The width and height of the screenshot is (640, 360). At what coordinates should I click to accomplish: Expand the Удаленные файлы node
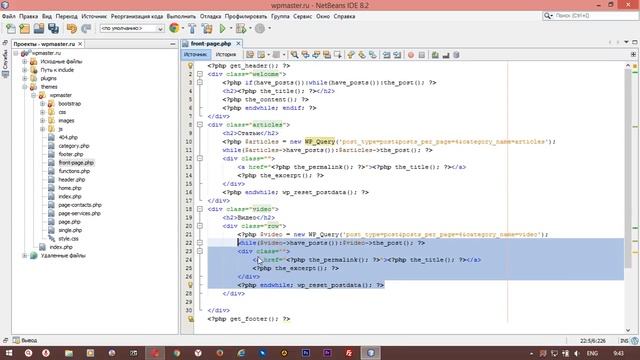tap(25, 256)
